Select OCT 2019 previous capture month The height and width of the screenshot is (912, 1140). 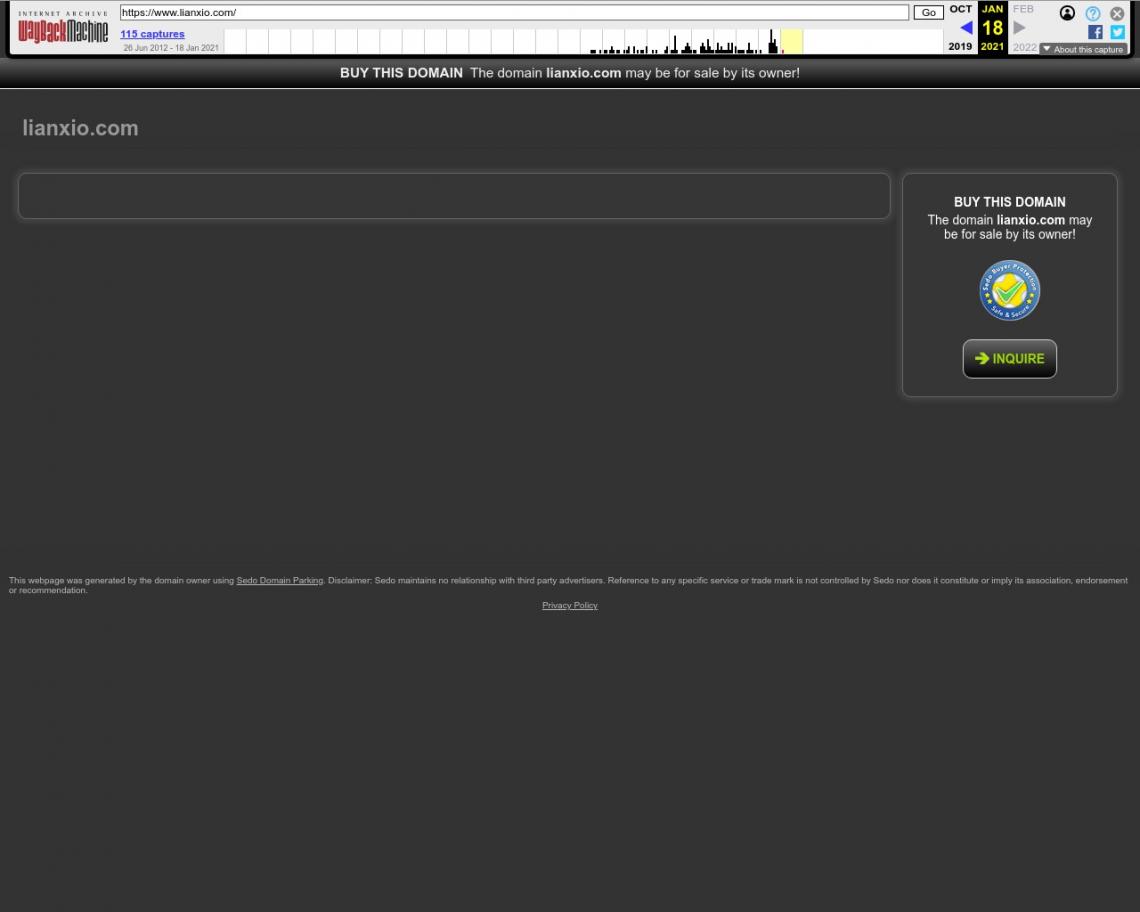[960, 28]
